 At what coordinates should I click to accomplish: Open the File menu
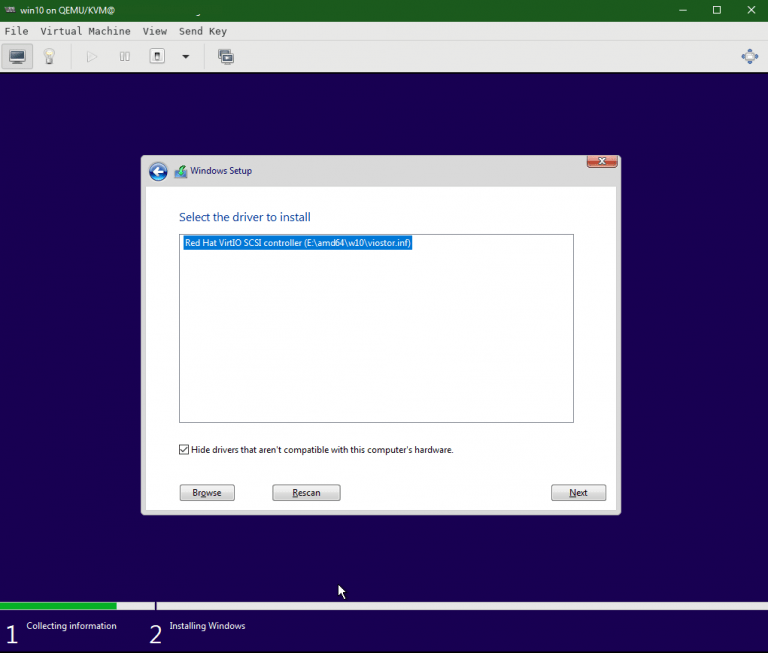(16, 31)
